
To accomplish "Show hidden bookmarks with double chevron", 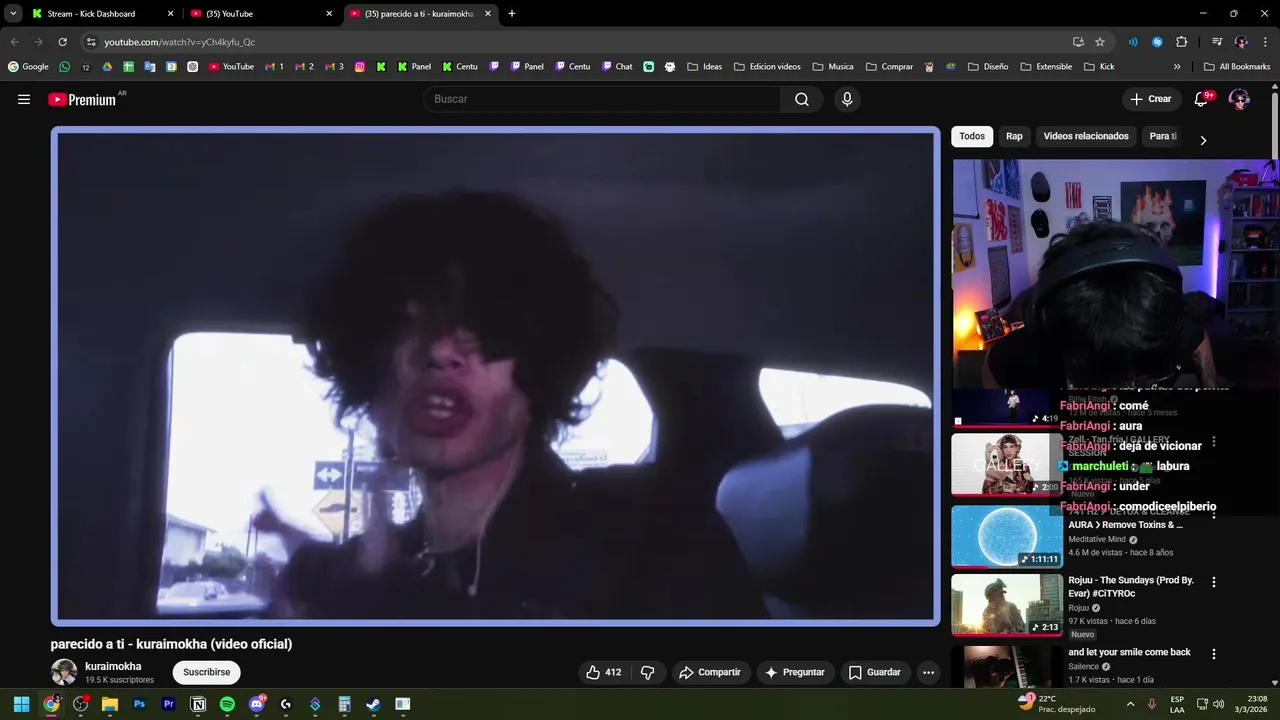I will pyautogui.click(x=1177, y=67).
